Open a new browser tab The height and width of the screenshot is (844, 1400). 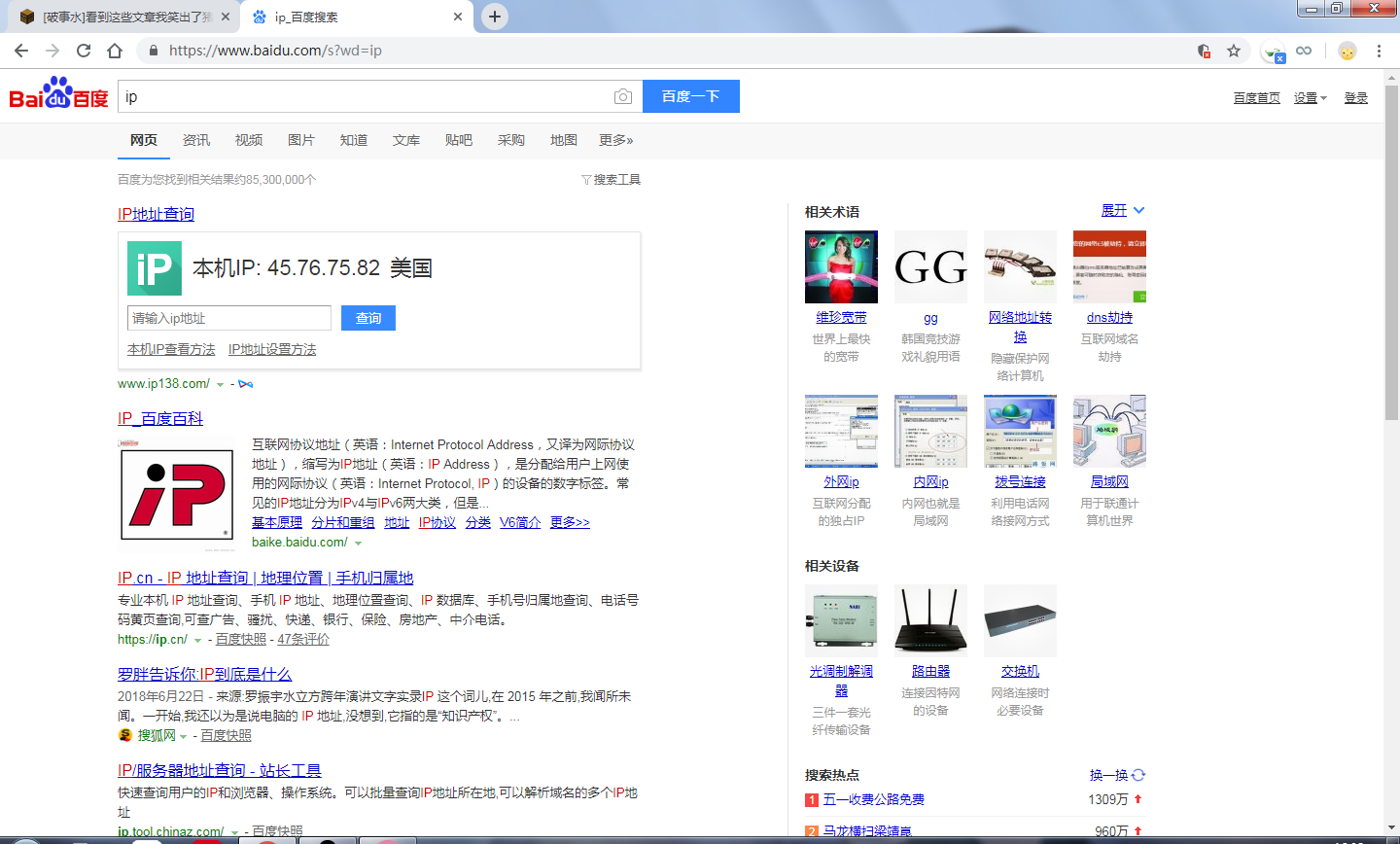click(x=495, y=17)
